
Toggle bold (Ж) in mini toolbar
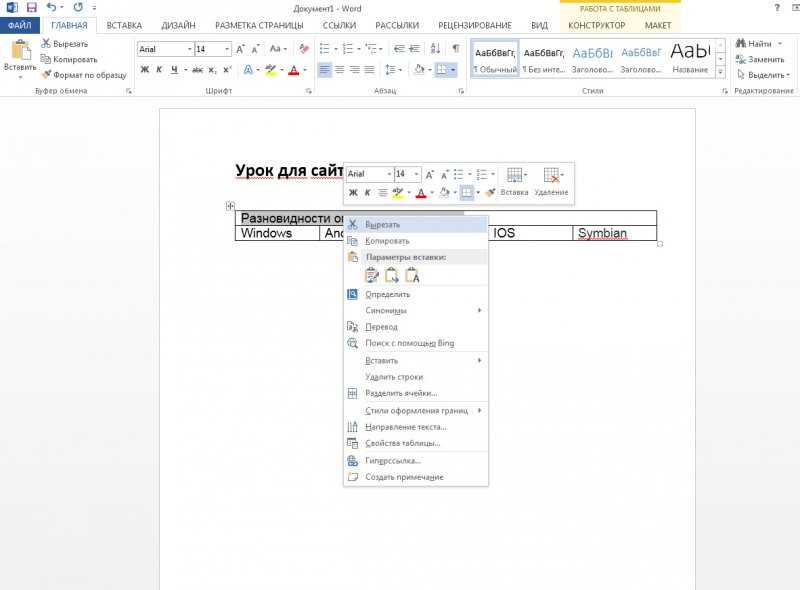353,192
